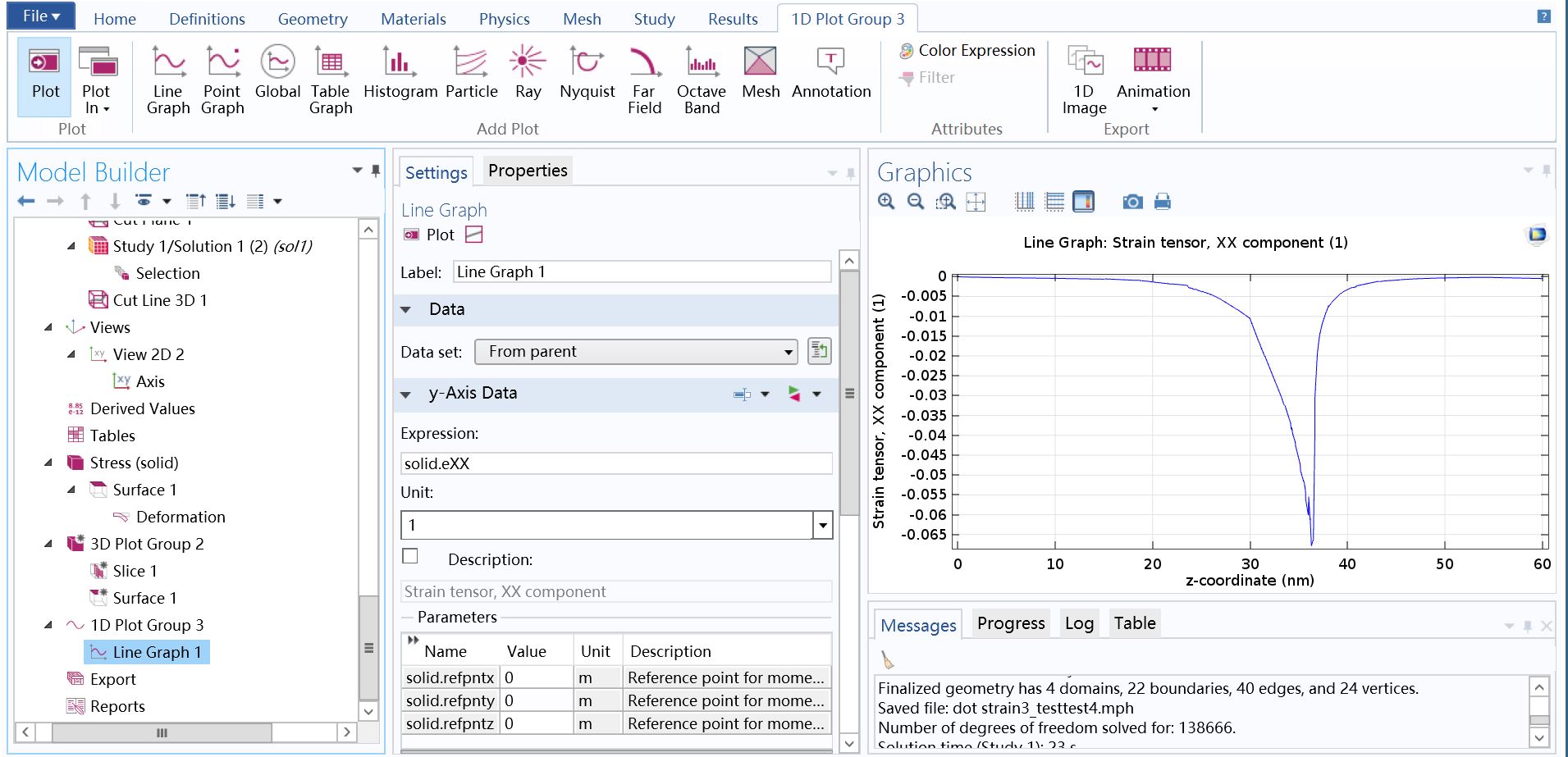Viewport: 1568px width, 757px height.
Task: Click the Zoom In graphics icon
Action: 886,202
